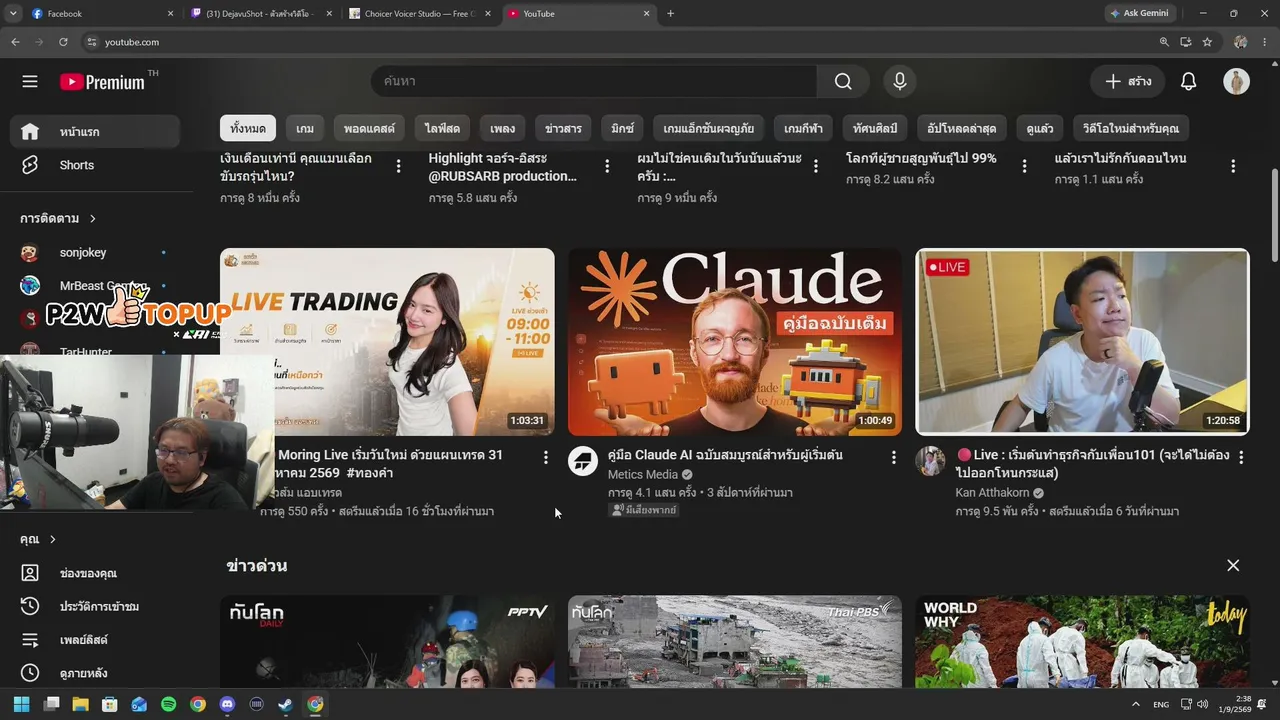Start voice search with the microphone
This screenshot has height=720, width=1280.
[900, 82]
